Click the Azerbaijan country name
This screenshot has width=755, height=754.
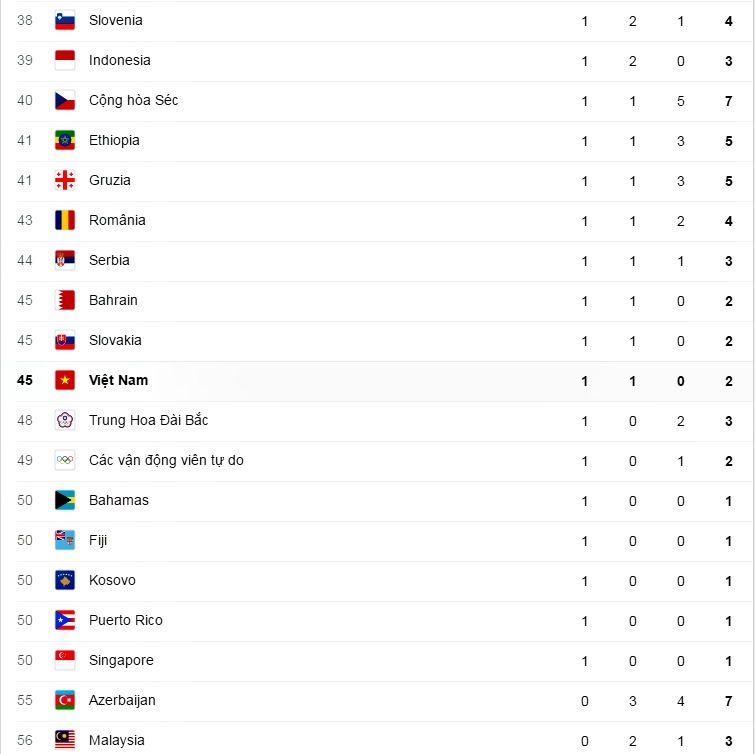click(x=122, y=700)
